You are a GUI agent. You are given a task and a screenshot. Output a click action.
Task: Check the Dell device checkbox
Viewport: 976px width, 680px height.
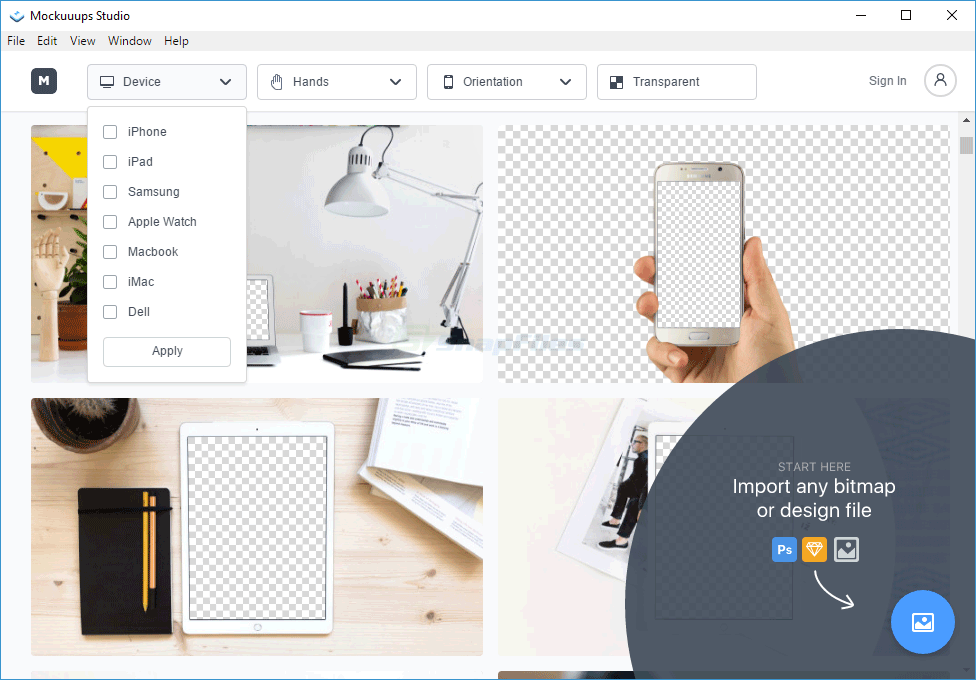click(110, 312)
